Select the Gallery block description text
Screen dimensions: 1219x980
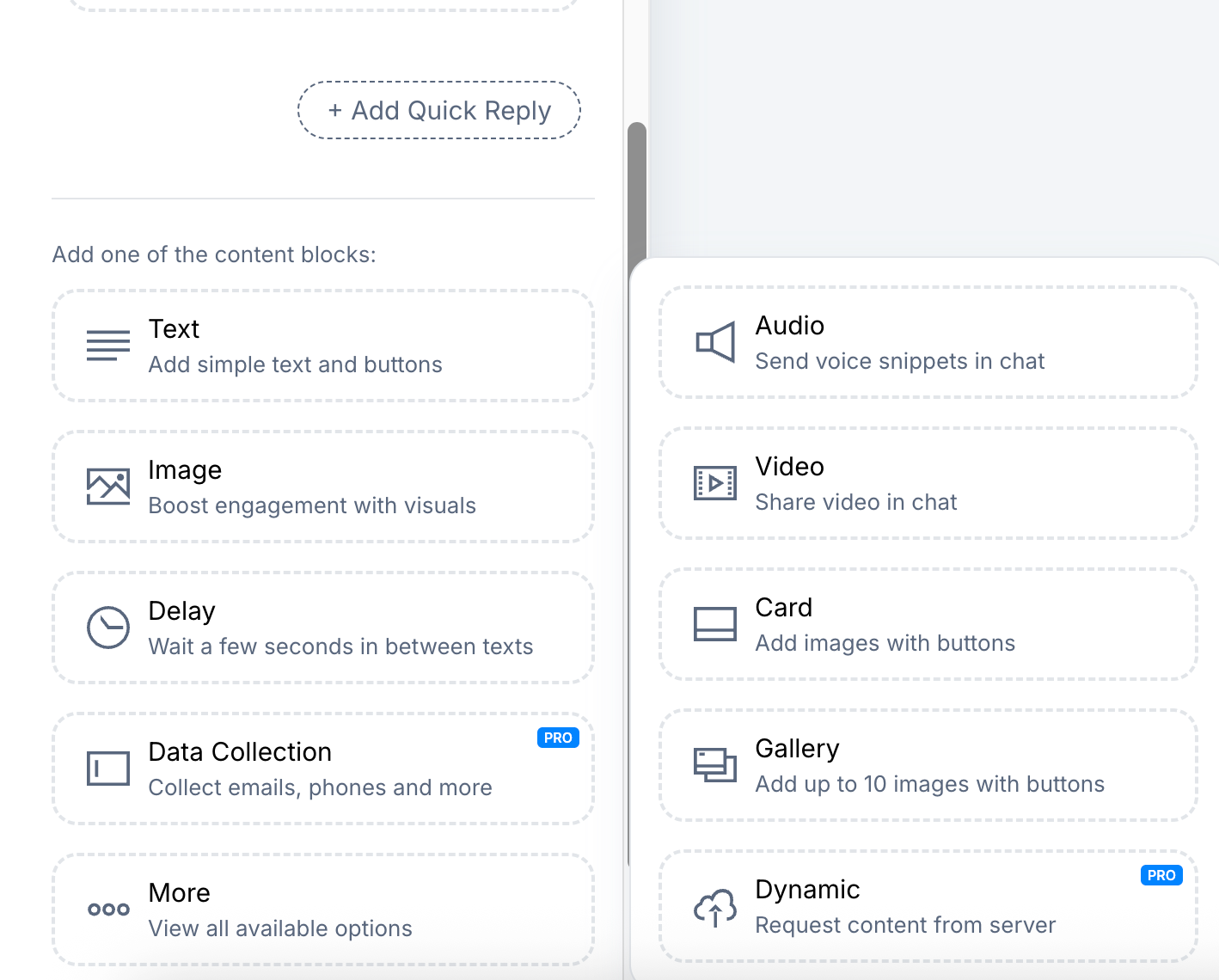[x=930, y=784]
